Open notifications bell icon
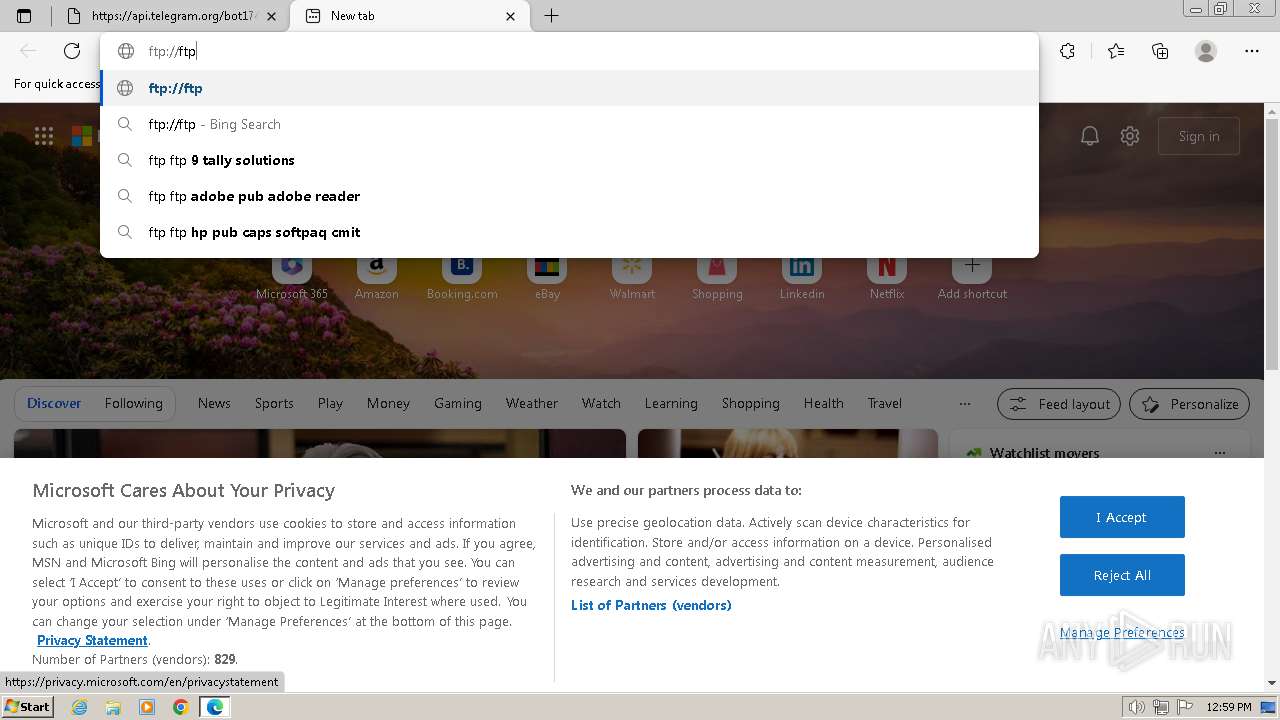This screenshot has width=1280, height=720. tap(1090, 136)
